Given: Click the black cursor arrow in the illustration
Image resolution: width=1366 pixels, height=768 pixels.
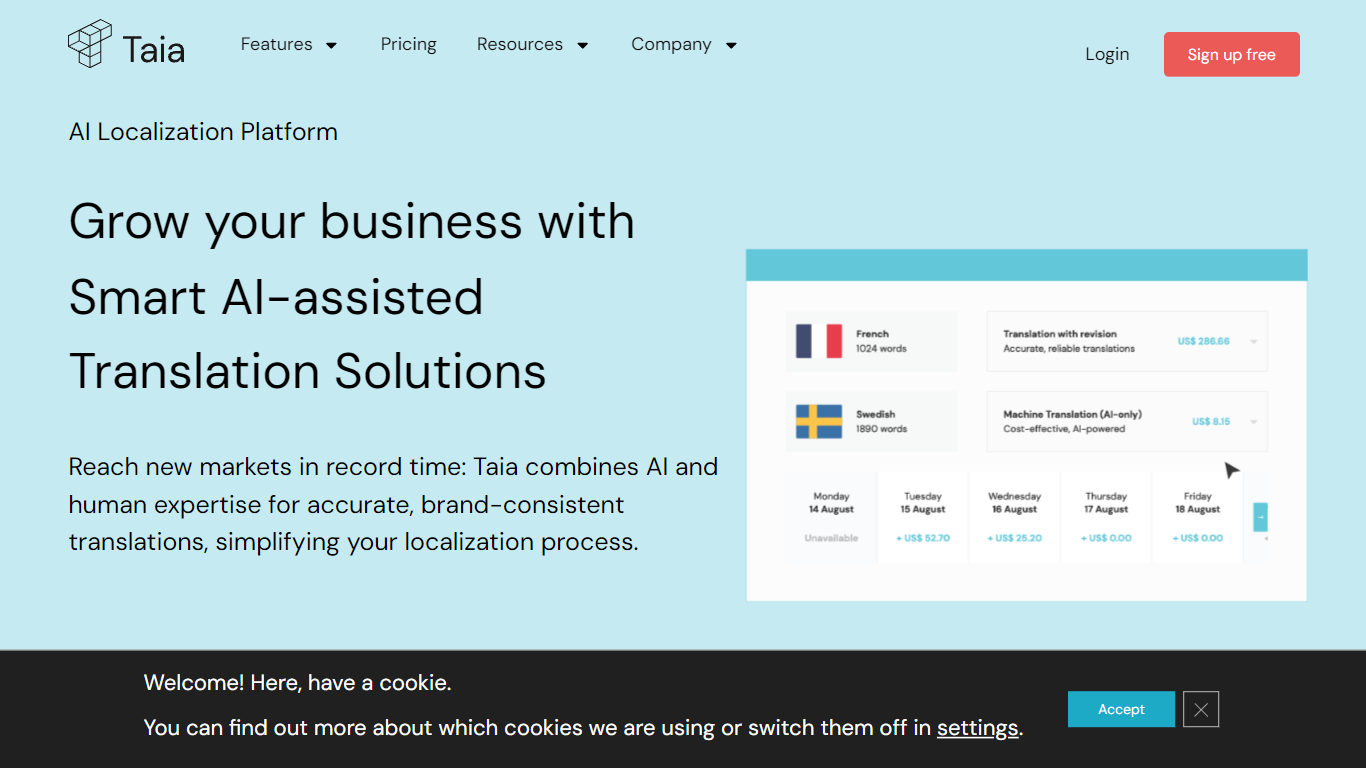Looking at the screenshot, I should (x=1232, y=470).
